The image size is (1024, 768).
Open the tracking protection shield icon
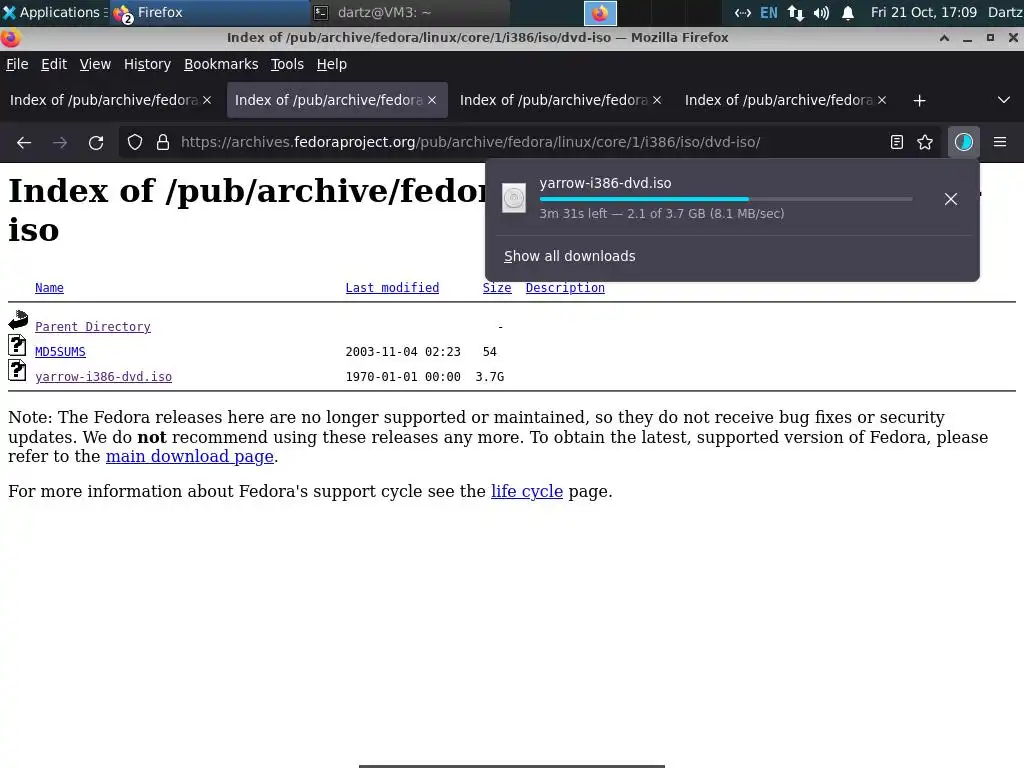135,142
